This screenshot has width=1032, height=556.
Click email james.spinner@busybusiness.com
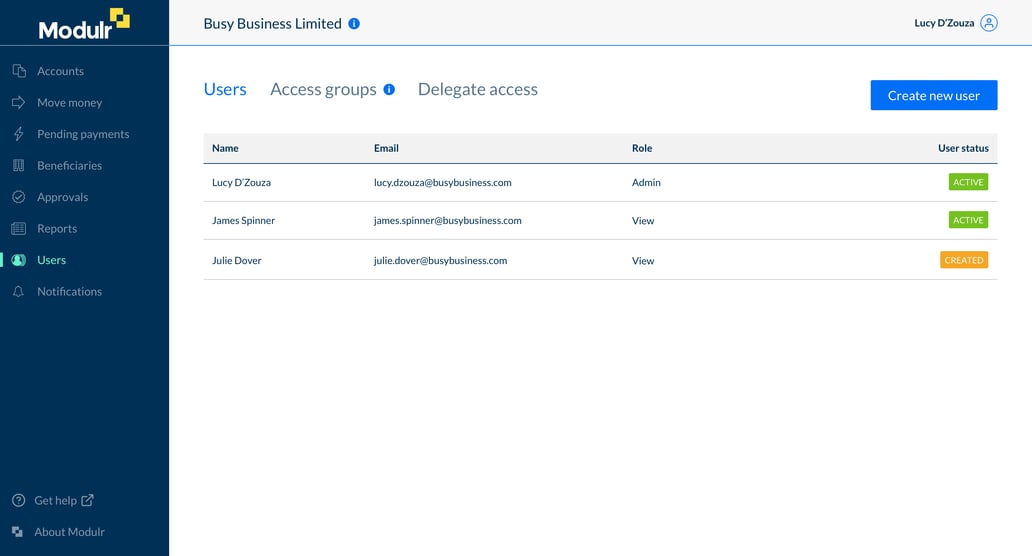tap(448, 220)
